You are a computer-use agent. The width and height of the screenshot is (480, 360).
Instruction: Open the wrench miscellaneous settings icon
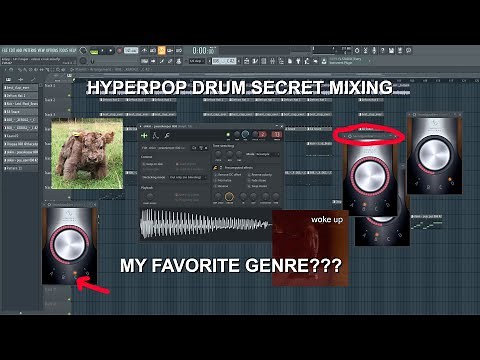[x=167, y=136]
